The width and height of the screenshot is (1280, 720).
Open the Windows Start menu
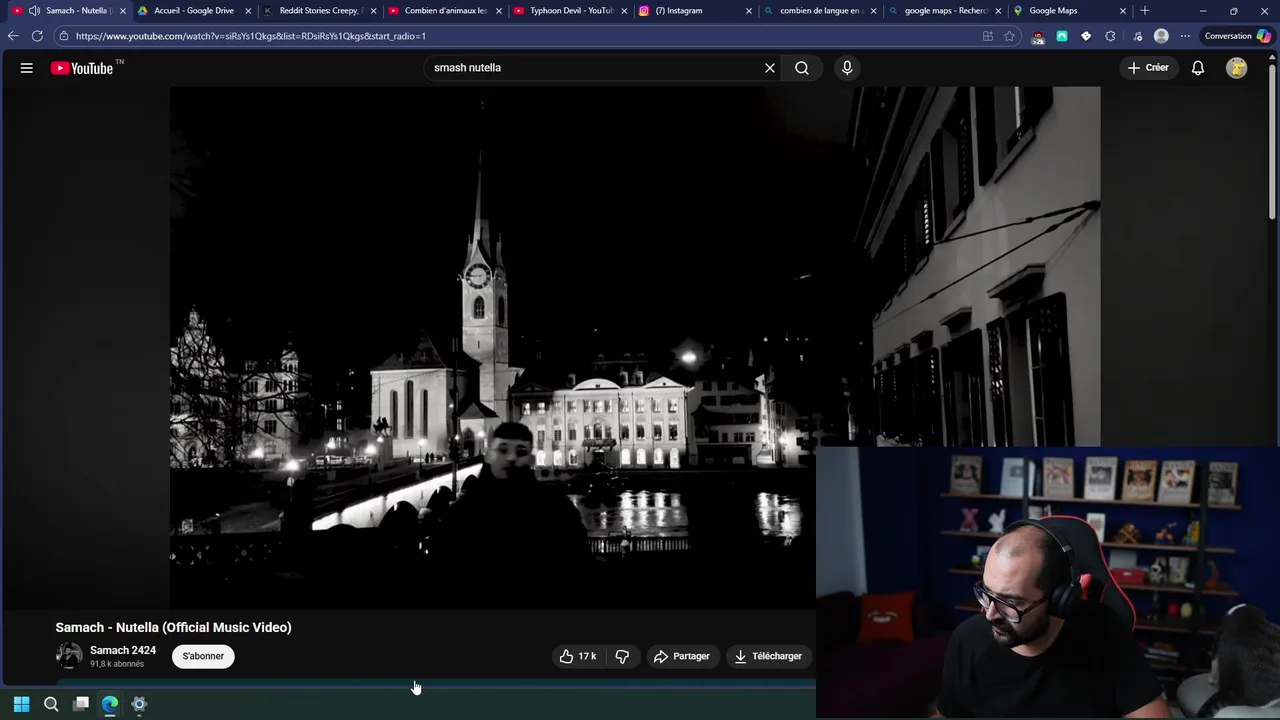click(x=21, y=704)
